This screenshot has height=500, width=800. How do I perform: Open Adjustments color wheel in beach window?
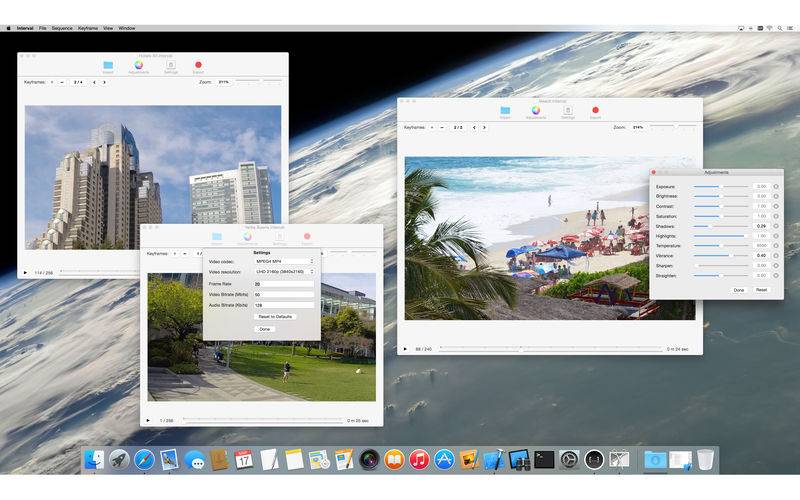click(x=536, y=110)
